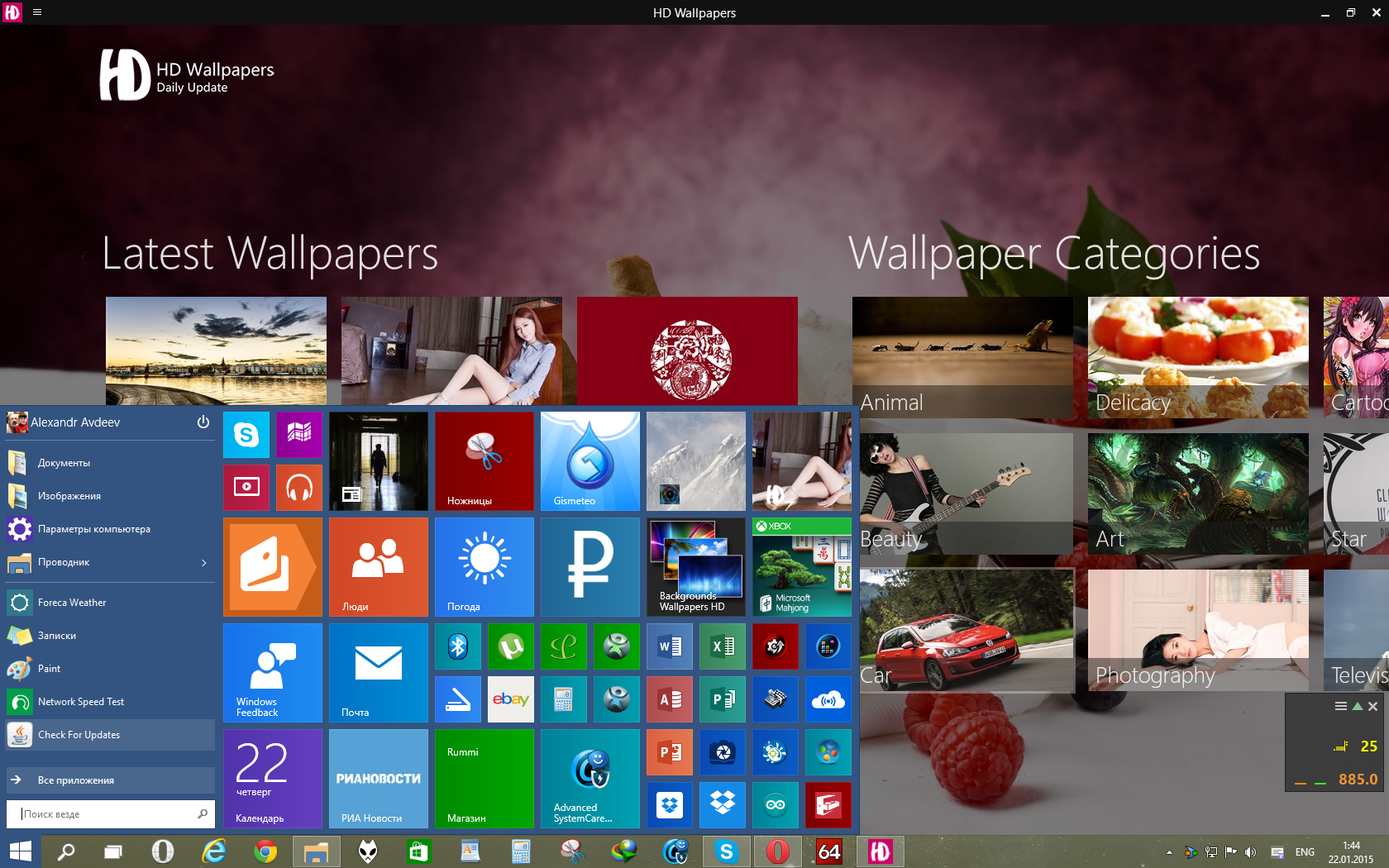Switch input language ENG in tray
The width and height of the screenshot is (1389, 868).
(x=1305, y=852)
